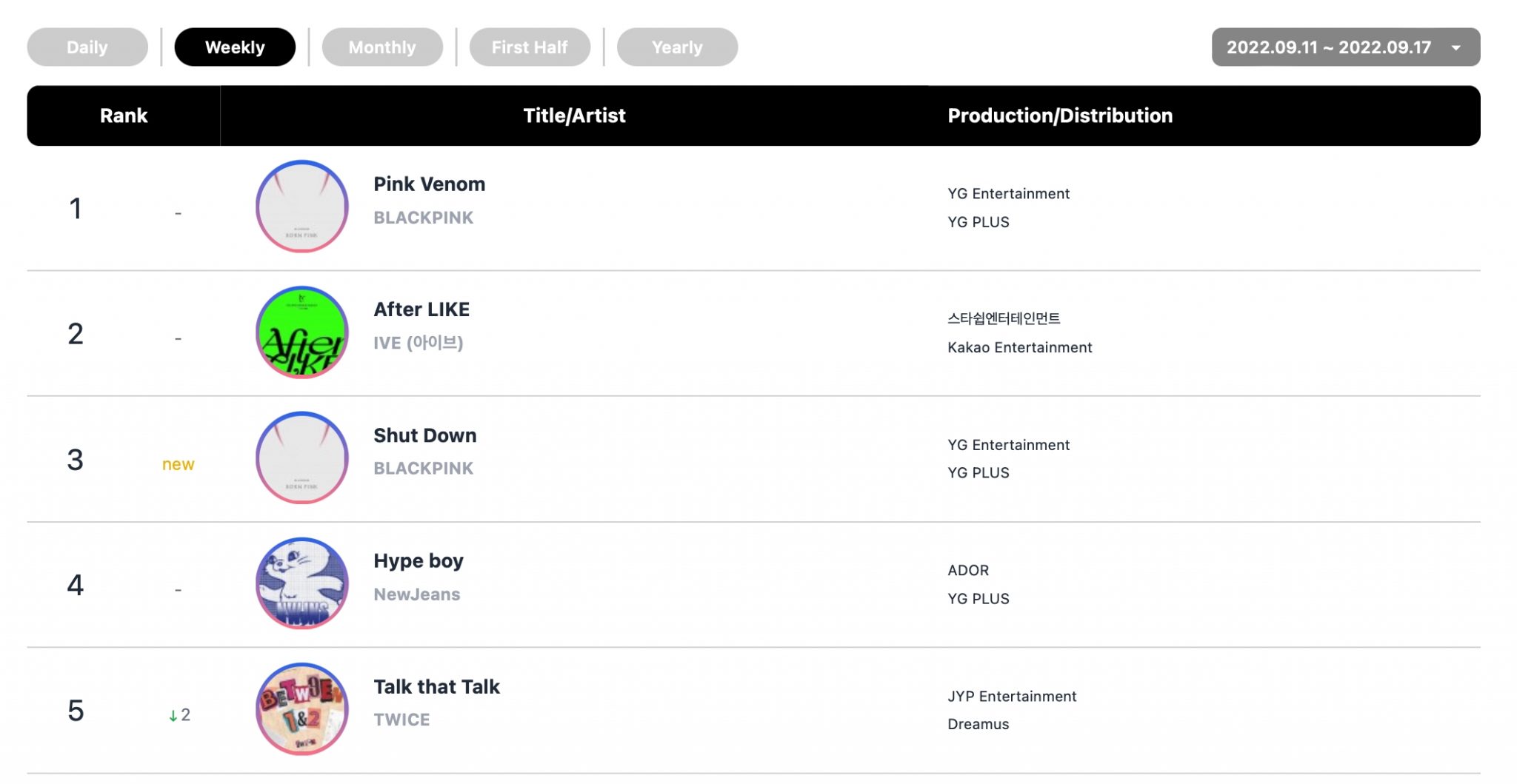Select the First Half chart view
The width and height of the screenshot is (1517, 784).
pos(530,47)
